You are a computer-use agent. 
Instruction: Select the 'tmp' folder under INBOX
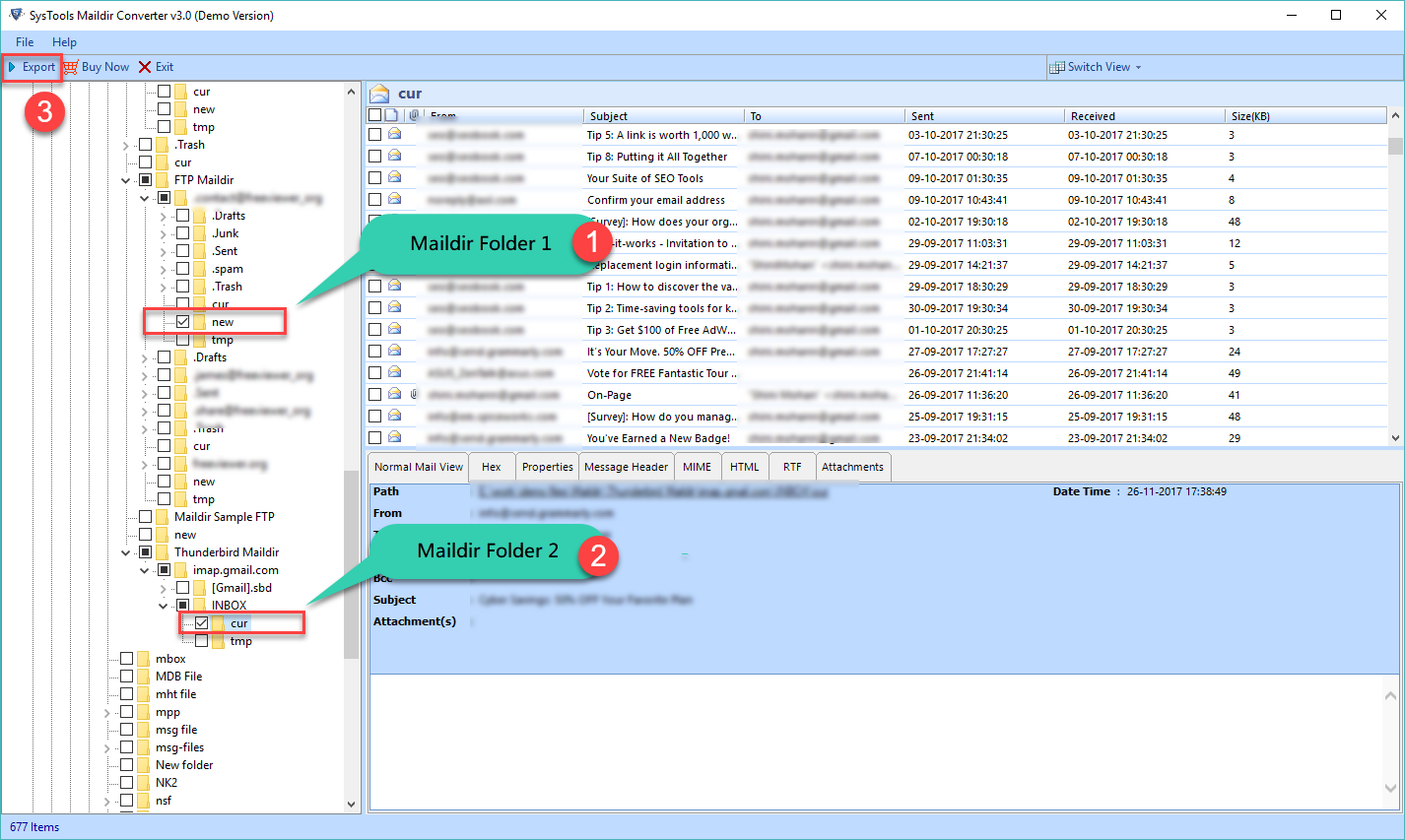240,641
